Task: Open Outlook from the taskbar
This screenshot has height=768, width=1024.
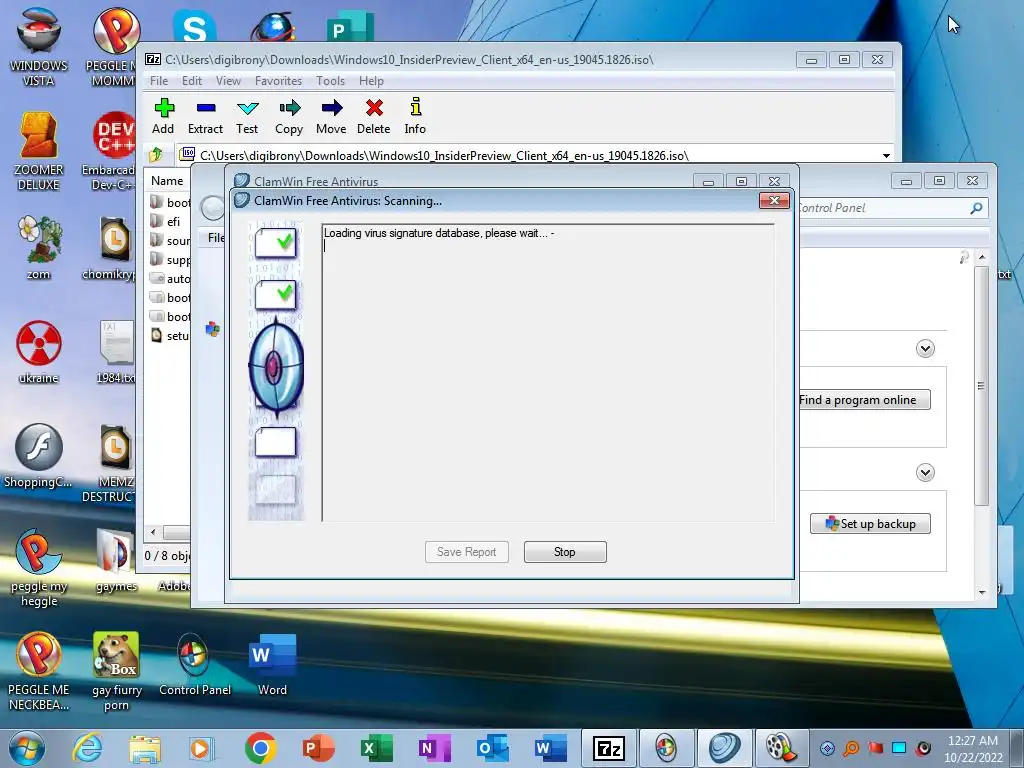Action: pos(492,748)
